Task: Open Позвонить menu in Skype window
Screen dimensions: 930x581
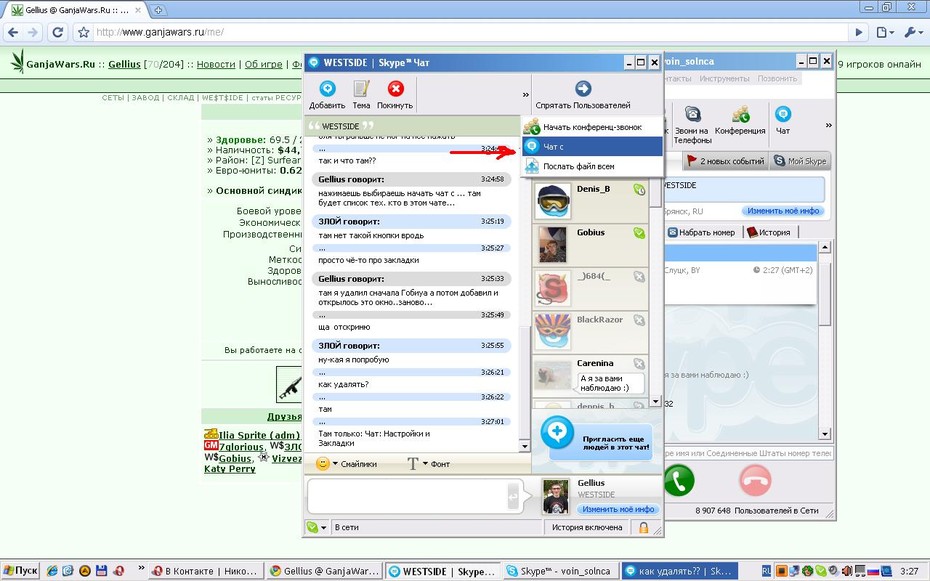Action: coord(777,78)
